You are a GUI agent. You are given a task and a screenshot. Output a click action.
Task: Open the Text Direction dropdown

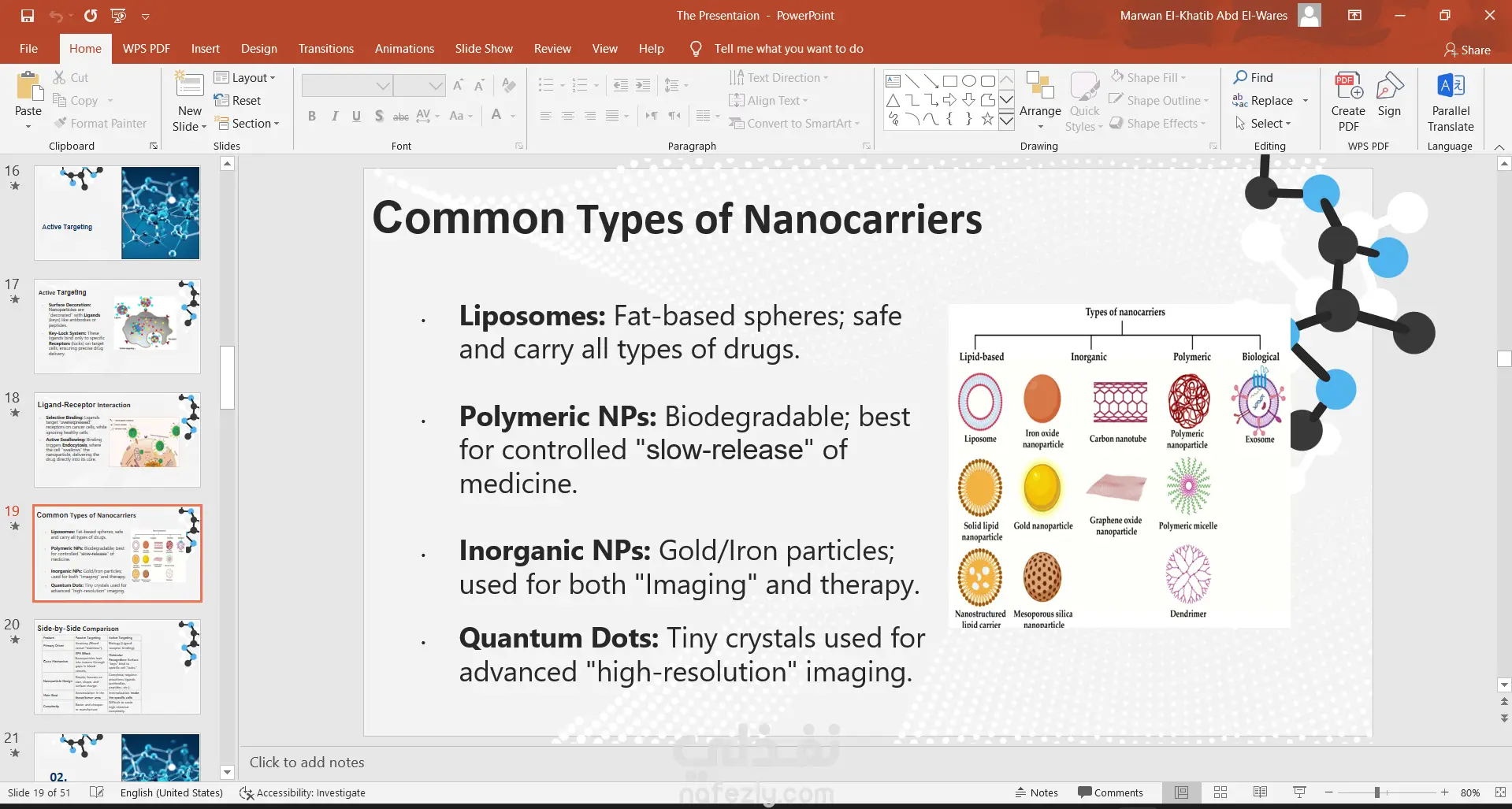pyautogui.click(x=778, y=77)
